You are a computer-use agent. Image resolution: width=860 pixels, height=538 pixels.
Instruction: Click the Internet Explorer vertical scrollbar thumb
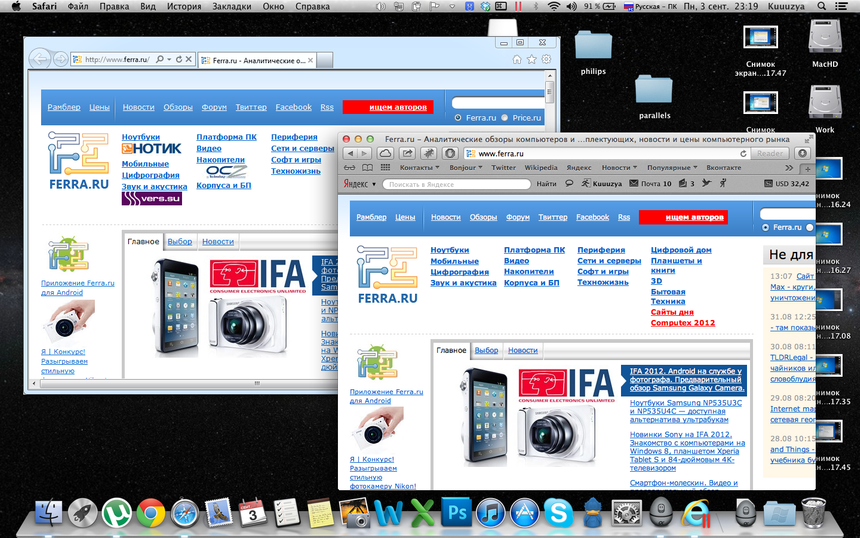tap(549, 90)
